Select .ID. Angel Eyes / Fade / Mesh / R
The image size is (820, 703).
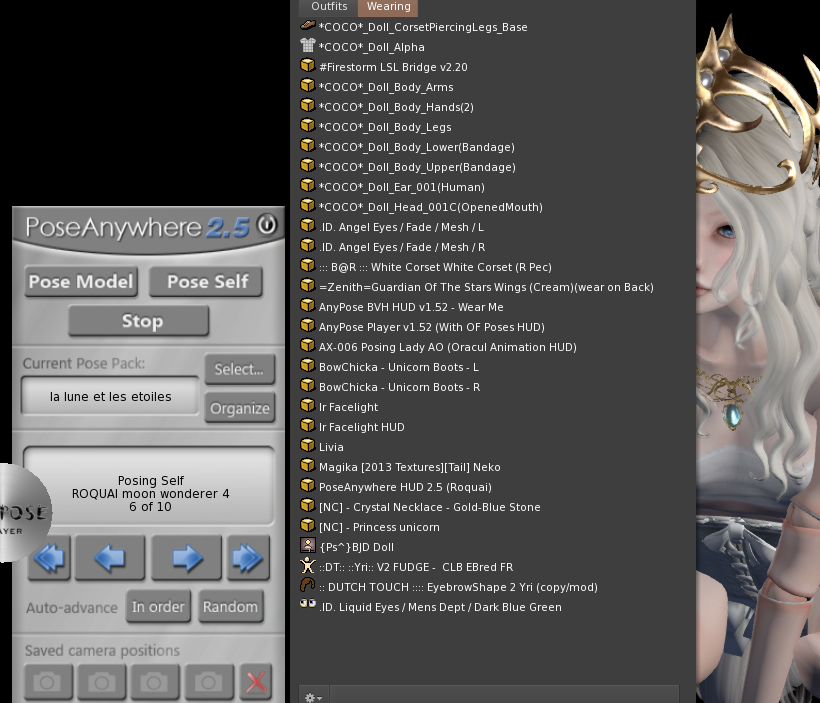point(402,247)
